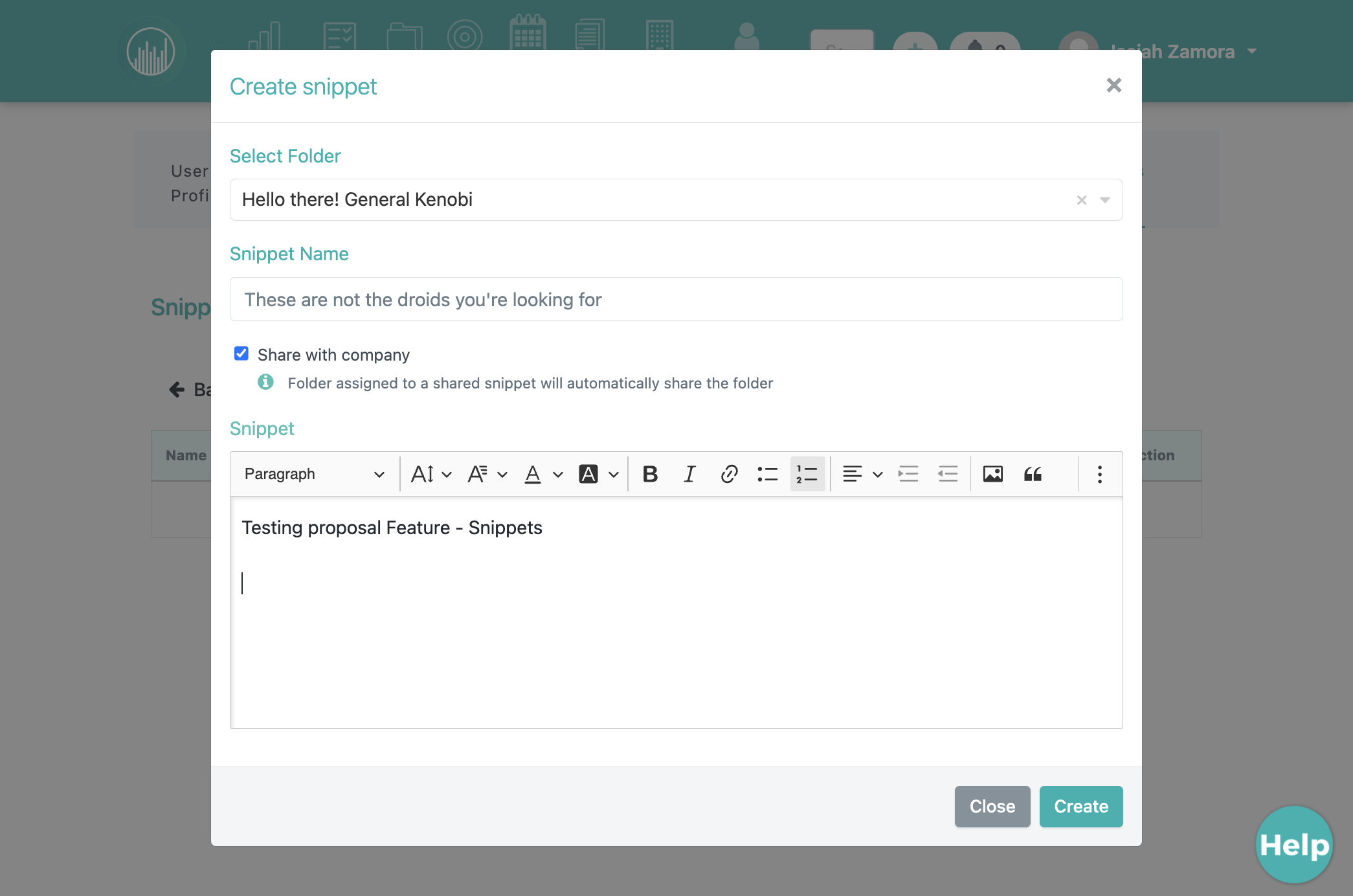Toggle numbered list formatting

coord(807,474)
